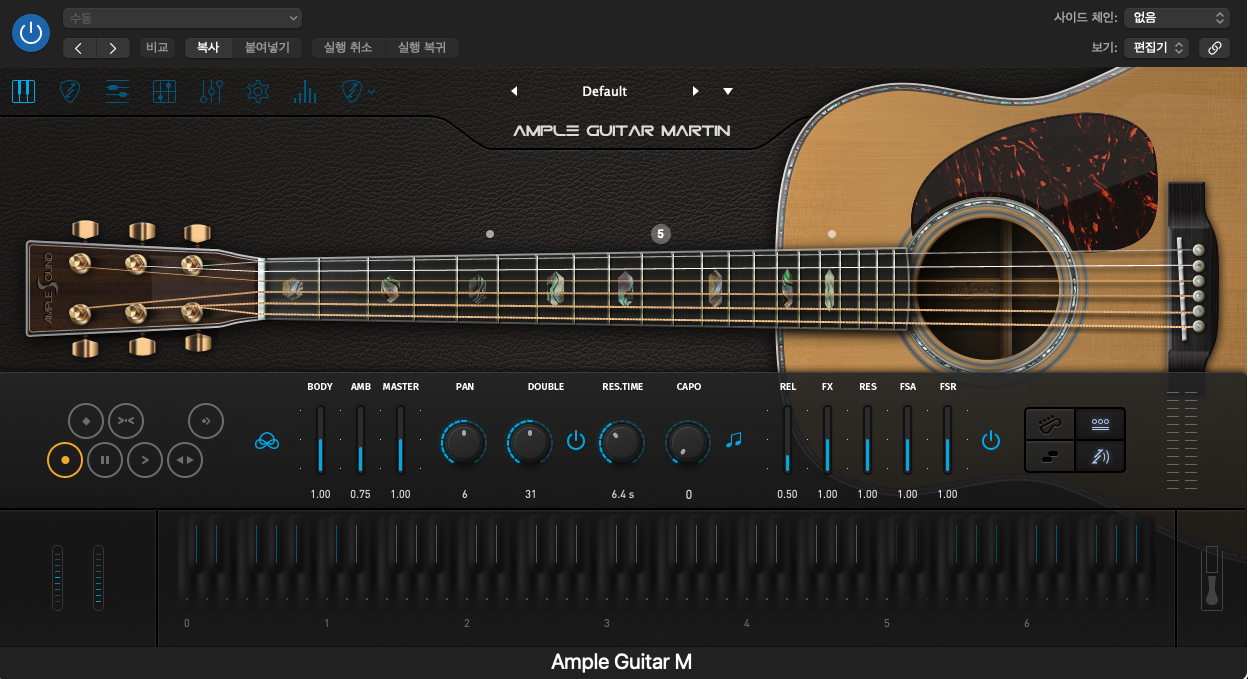Open the manual preset dropdown
The height and width of the screenshot is (679, 1248).
pos(182,18)
